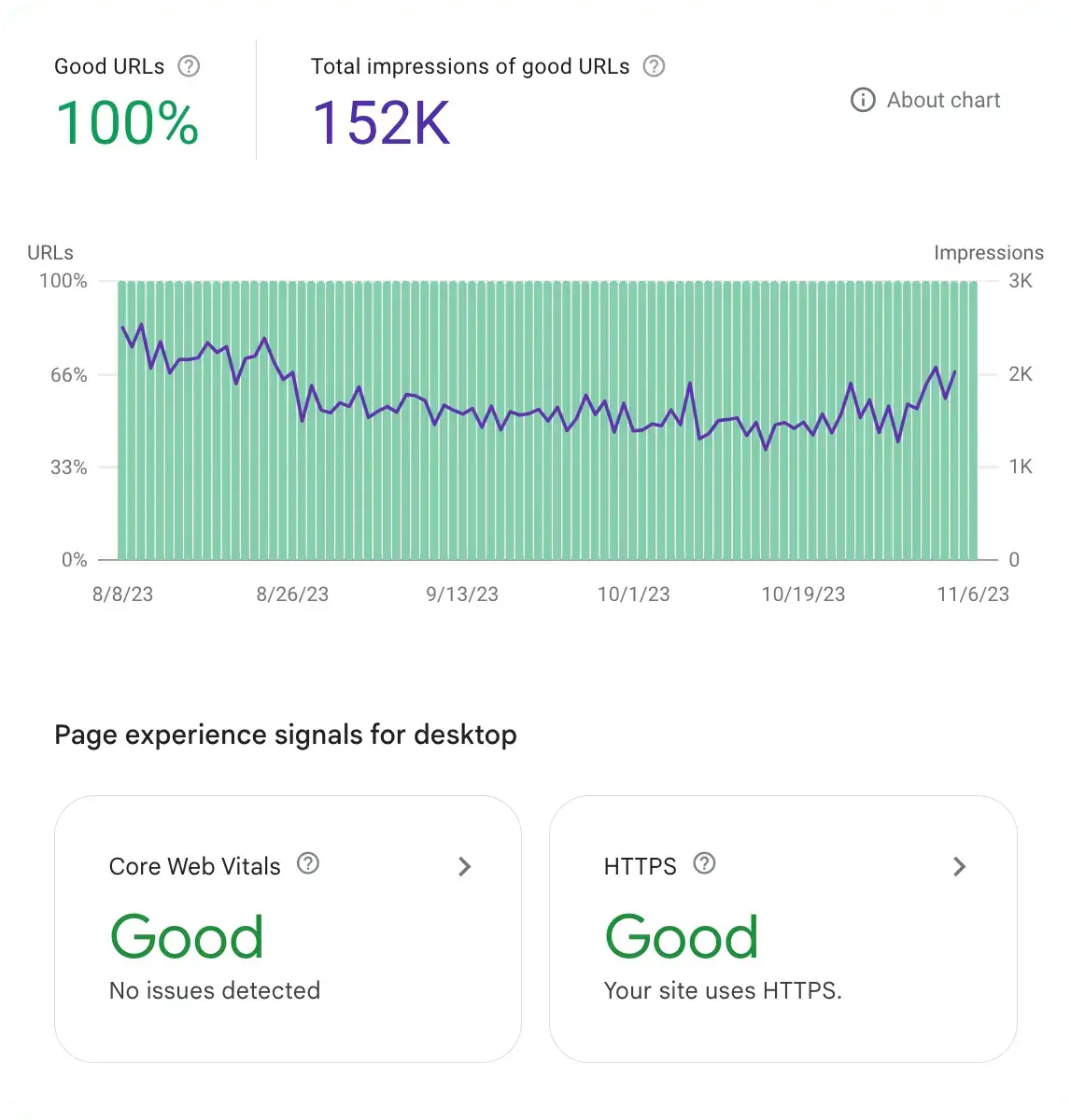Expand the HTTPS report chevron arrow

click(959, 866)
